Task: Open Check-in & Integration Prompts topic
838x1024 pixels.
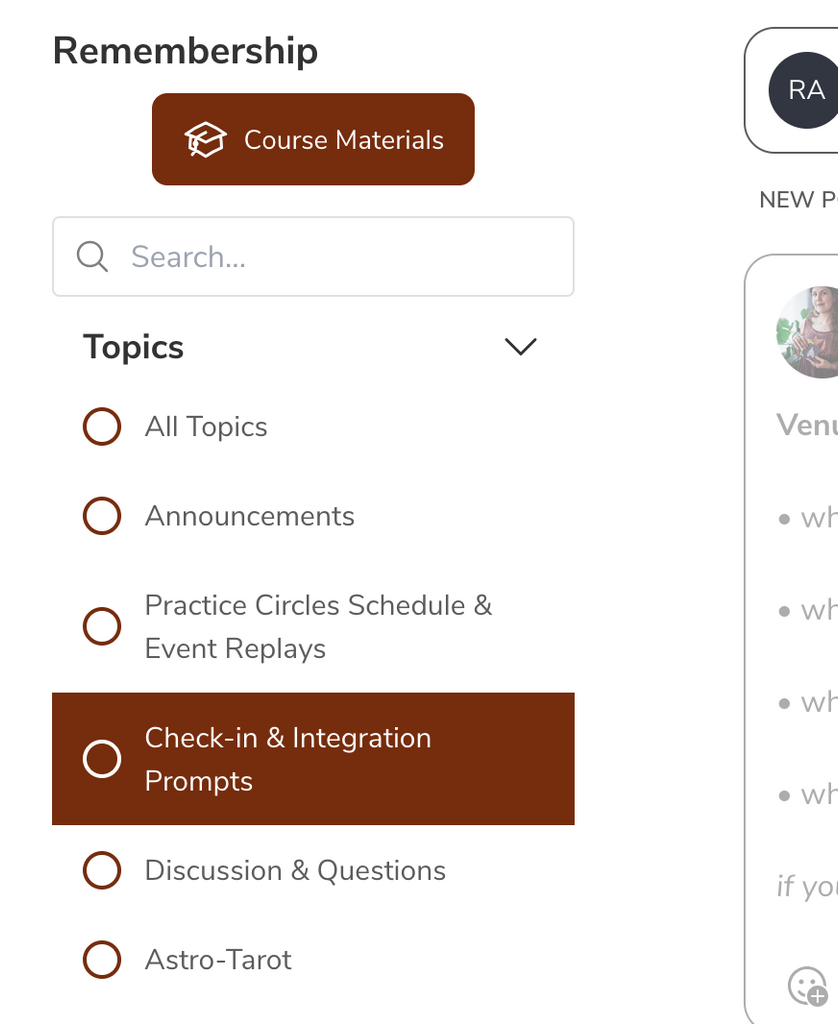Action: point(288,759)
